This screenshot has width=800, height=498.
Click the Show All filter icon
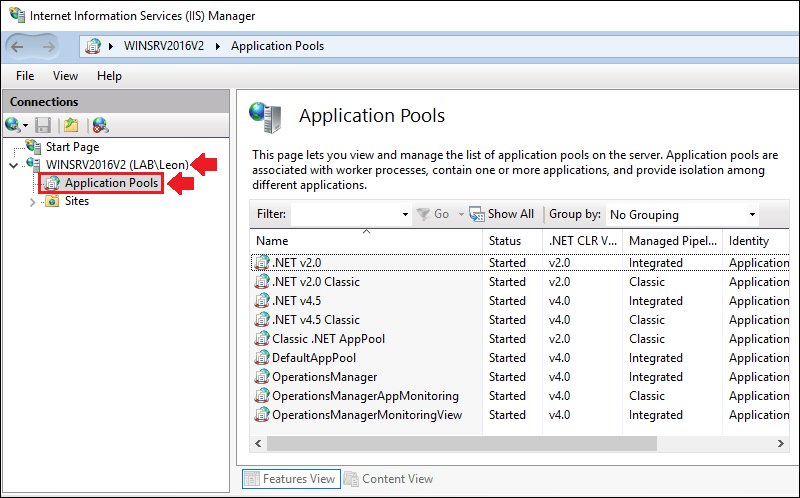coord(477,214)
